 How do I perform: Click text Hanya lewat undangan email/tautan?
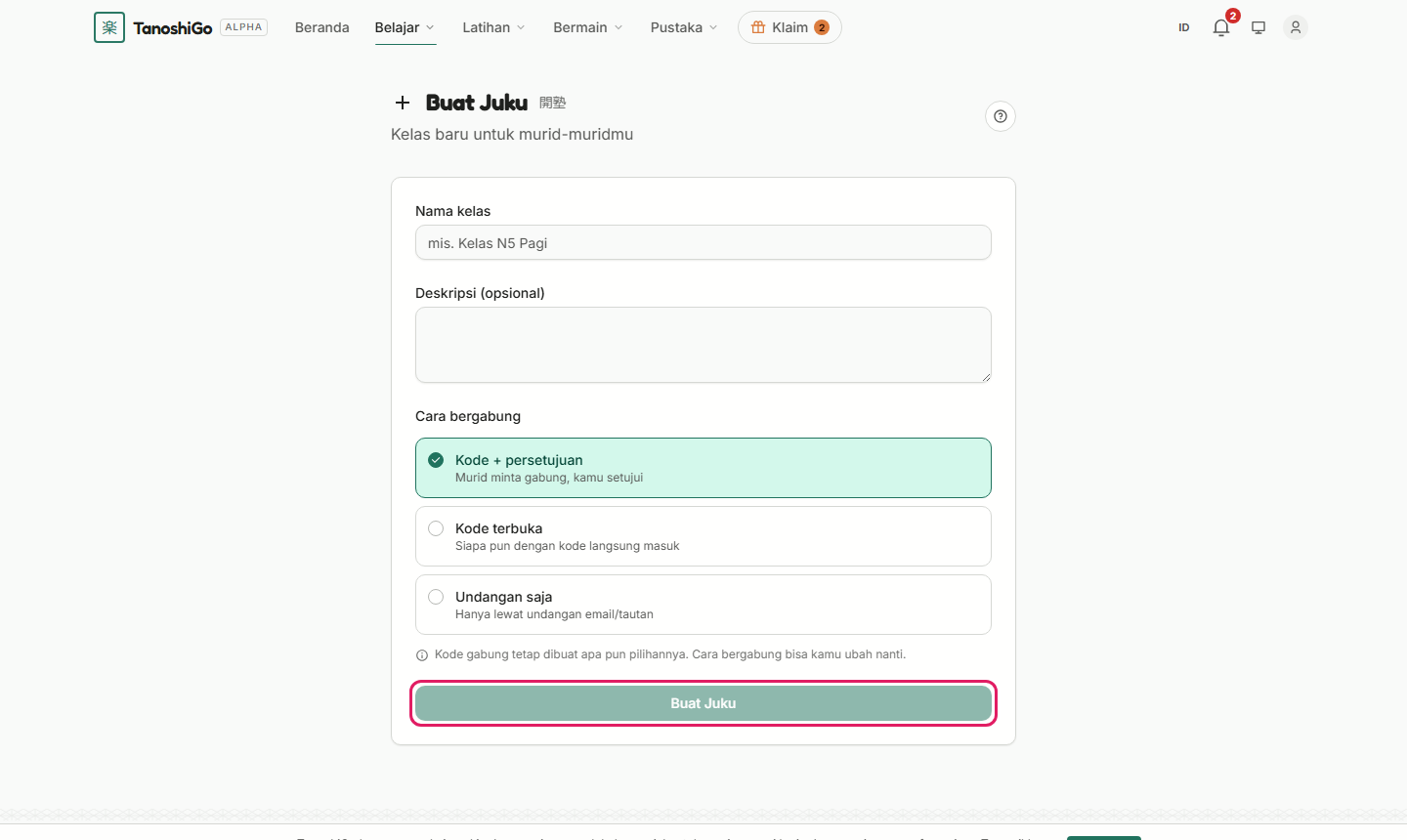coord(554,614)
